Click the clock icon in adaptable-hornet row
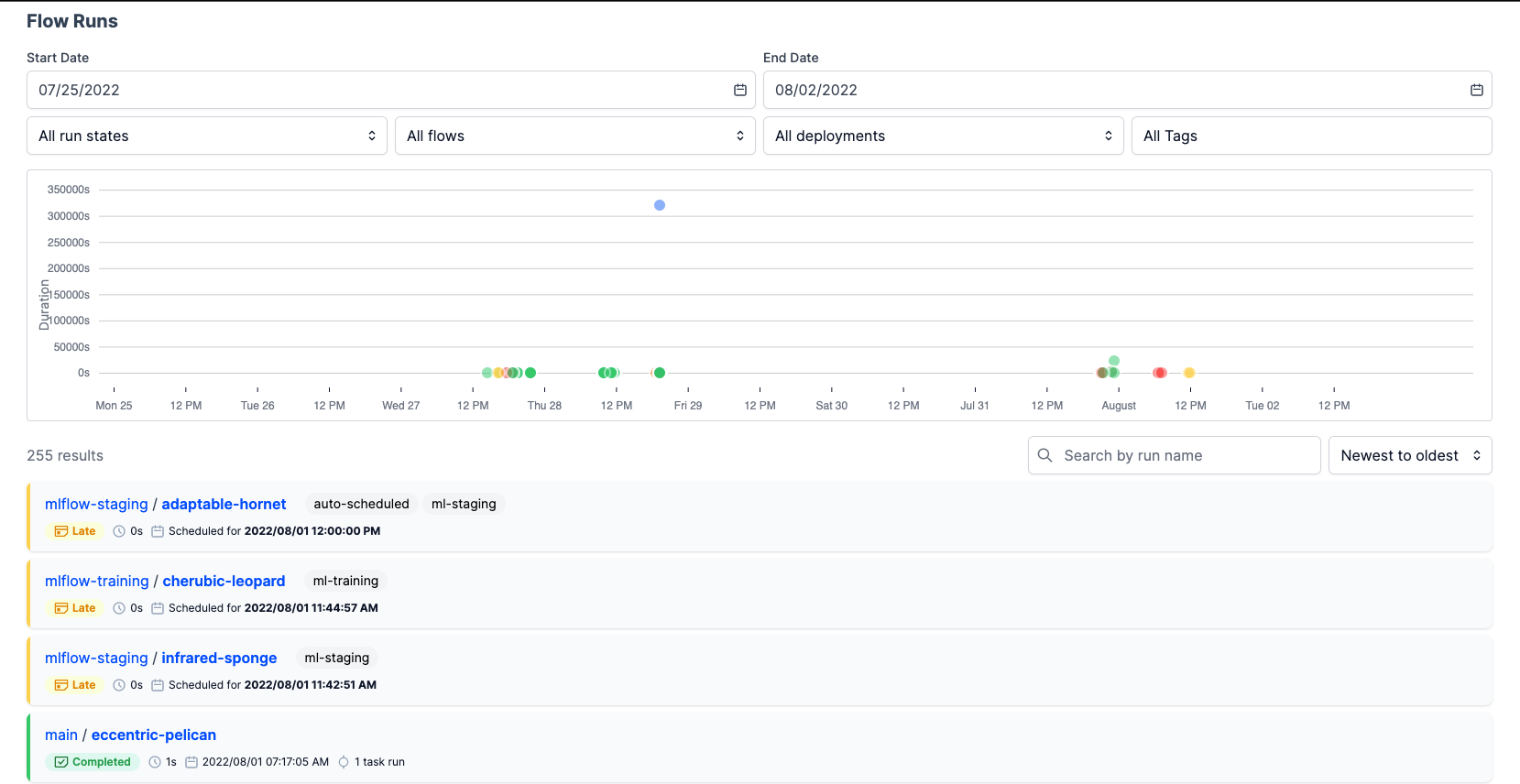This screenshot has height=784, width=1520. point(119,531)
